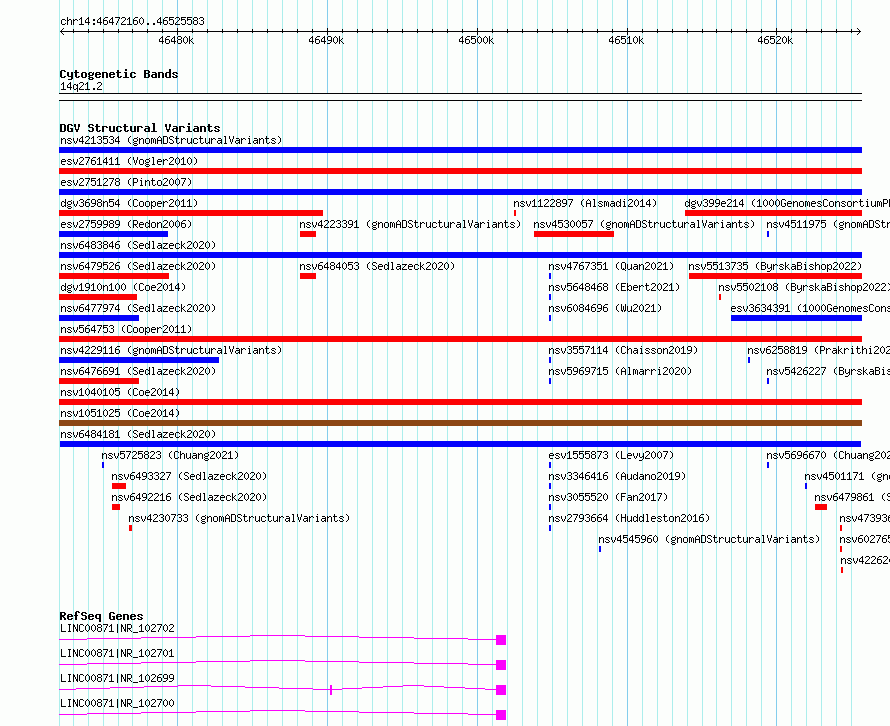Click the nsv1040105 (Coe2014) label

click(x=120, y=392)
